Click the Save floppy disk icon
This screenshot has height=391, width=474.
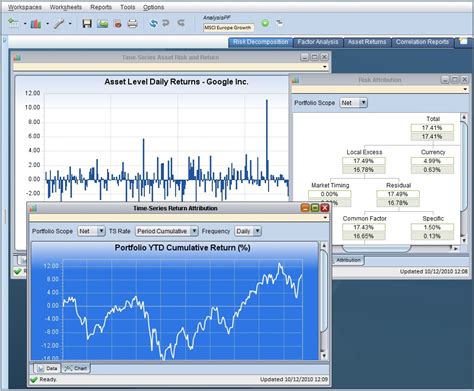(87, 23)
